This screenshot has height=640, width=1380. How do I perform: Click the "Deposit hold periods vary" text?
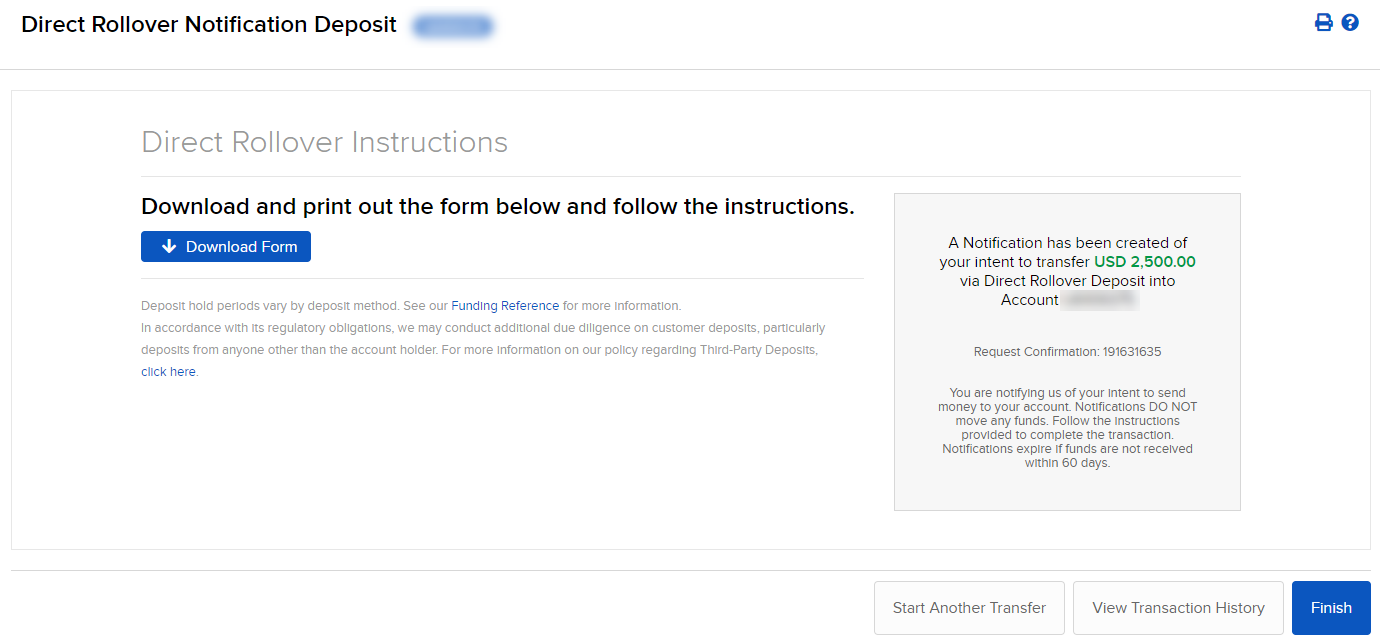270,306
